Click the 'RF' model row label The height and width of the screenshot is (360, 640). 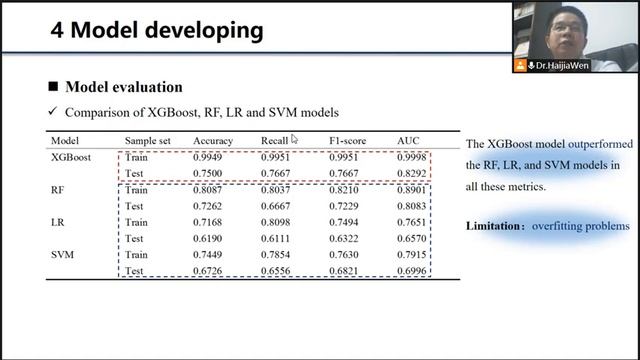coord(58,190)
